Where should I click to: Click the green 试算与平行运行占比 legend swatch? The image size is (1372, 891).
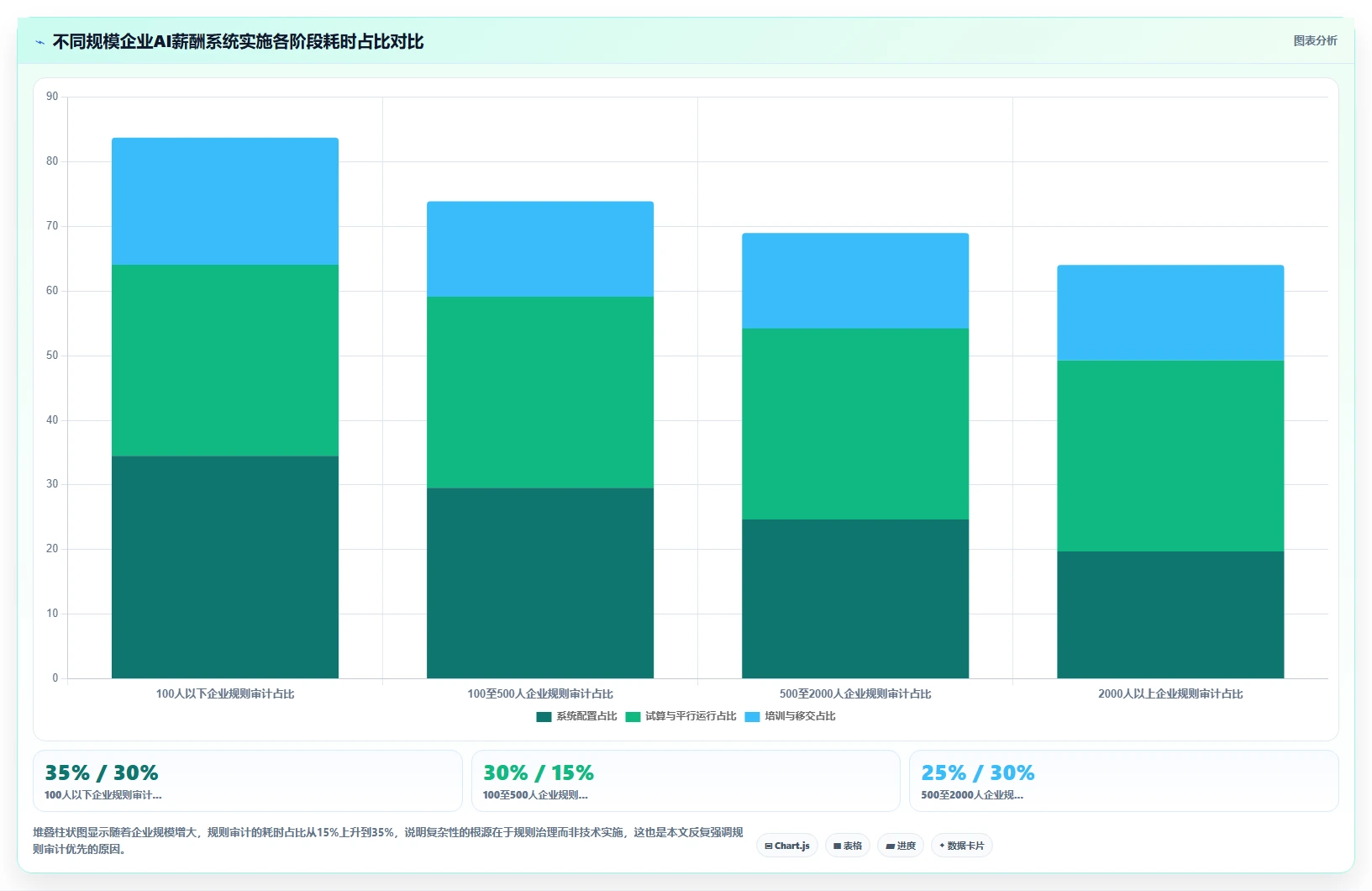(633, 717)
